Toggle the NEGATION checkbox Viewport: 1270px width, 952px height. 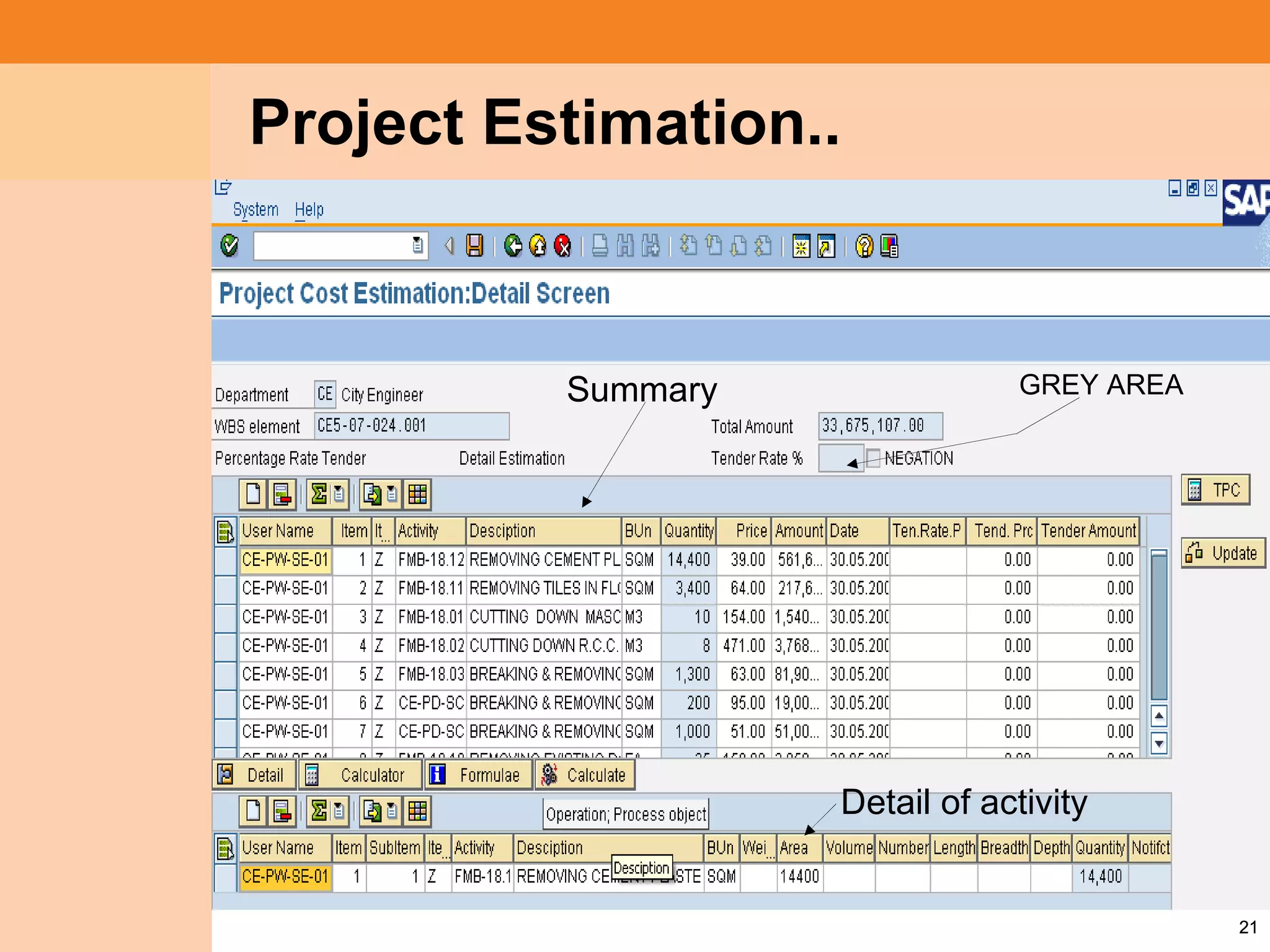point(873,458)
